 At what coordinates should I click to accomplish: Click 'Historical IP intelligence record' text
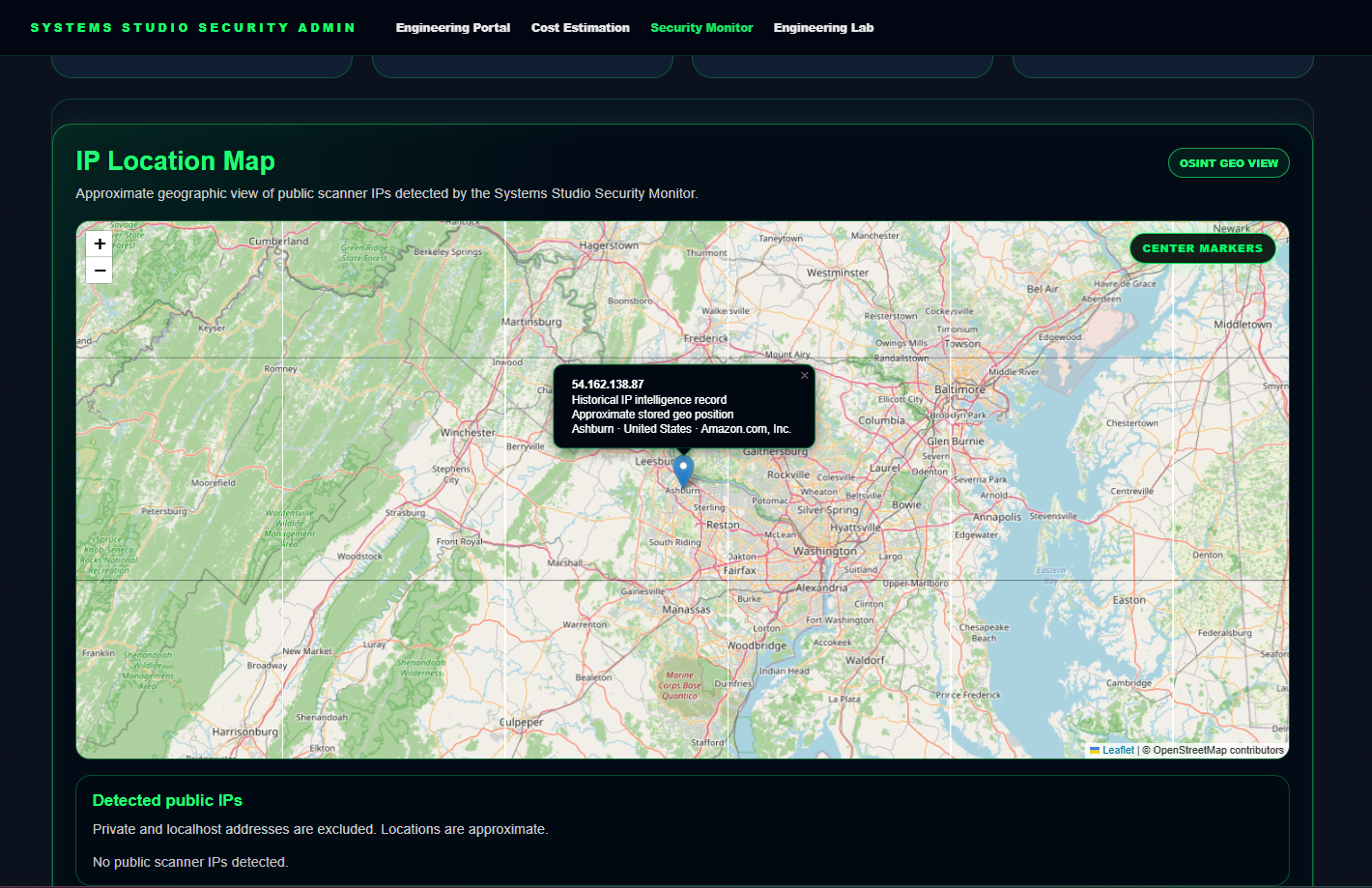[649, 400]
